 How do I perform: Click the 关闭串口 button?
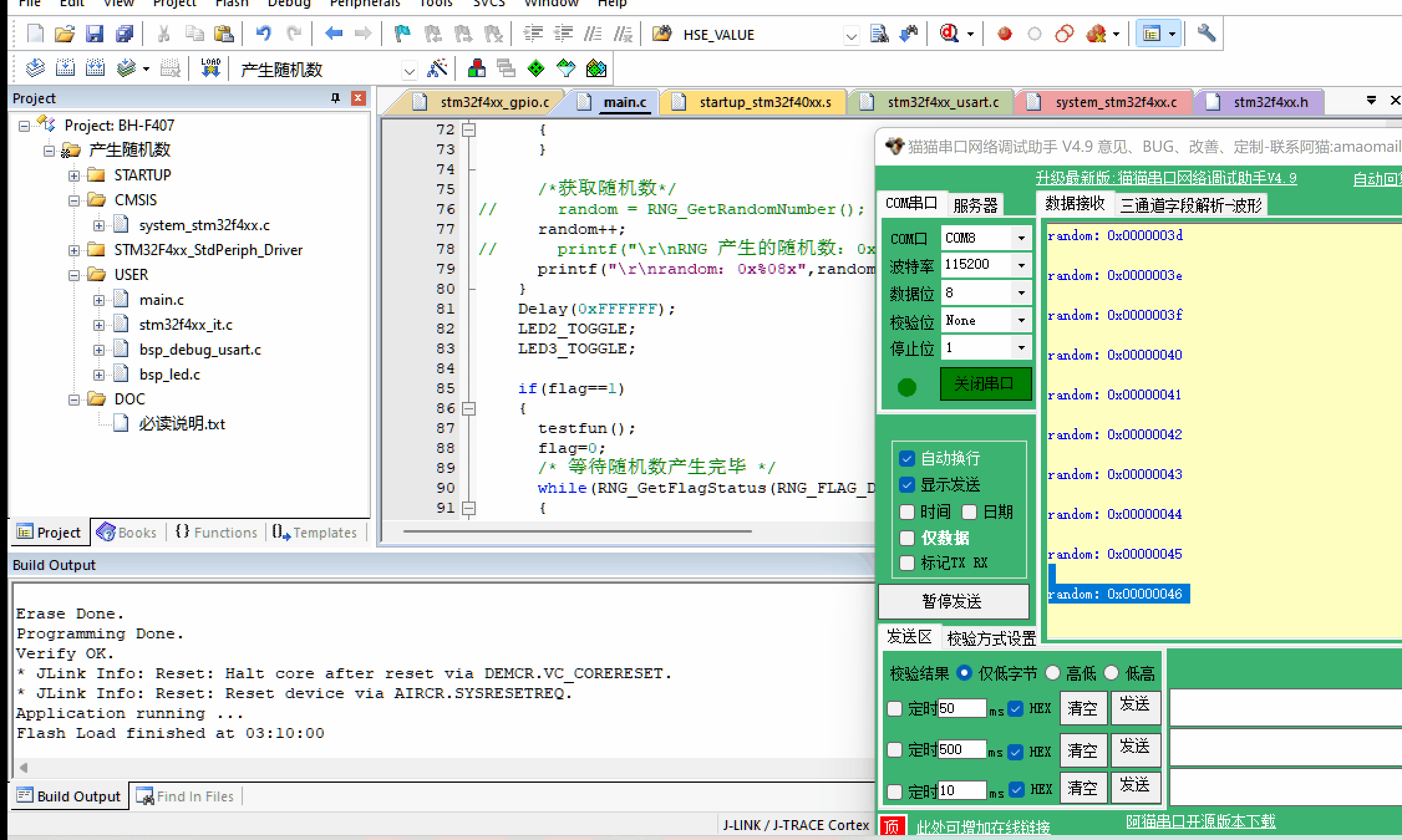coord(985,384)
